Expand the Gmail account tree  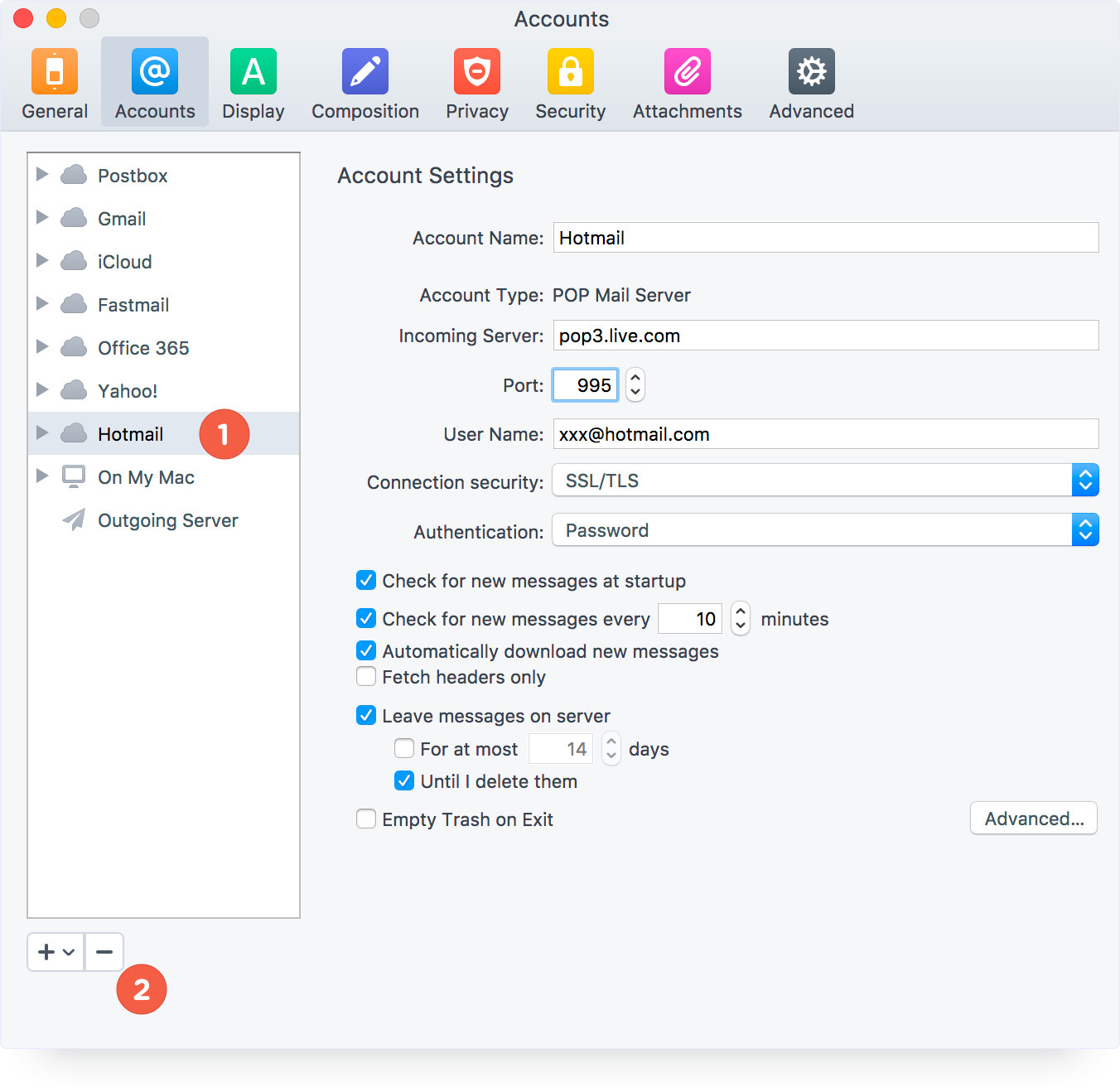click(x=42, y=218)
